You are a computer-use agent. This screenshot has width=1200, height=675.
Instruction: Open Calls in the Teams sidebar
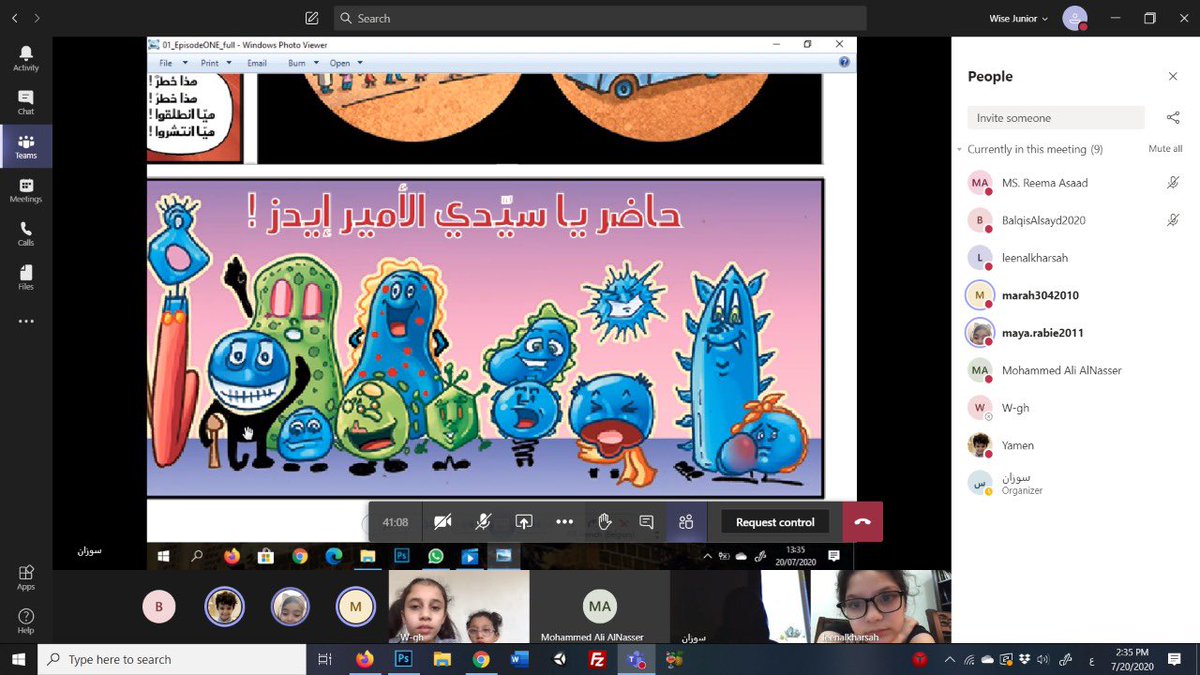pos(26,234)
